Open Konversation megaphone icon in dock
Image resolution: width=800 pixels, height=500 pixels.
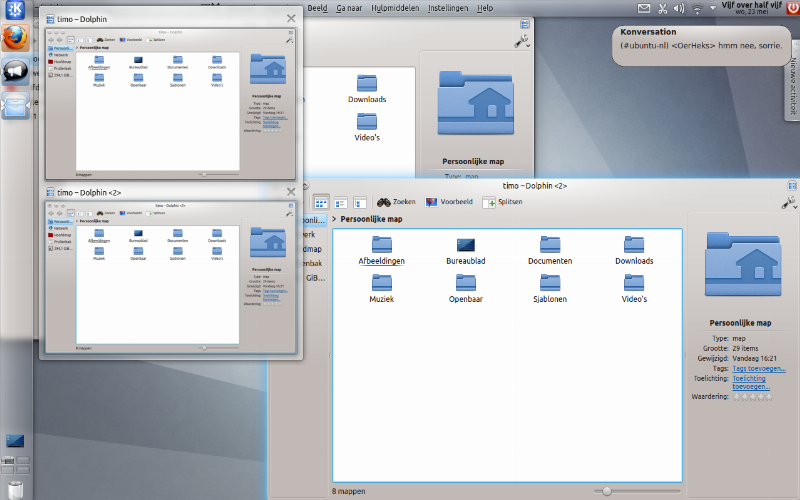pos(15,71)
